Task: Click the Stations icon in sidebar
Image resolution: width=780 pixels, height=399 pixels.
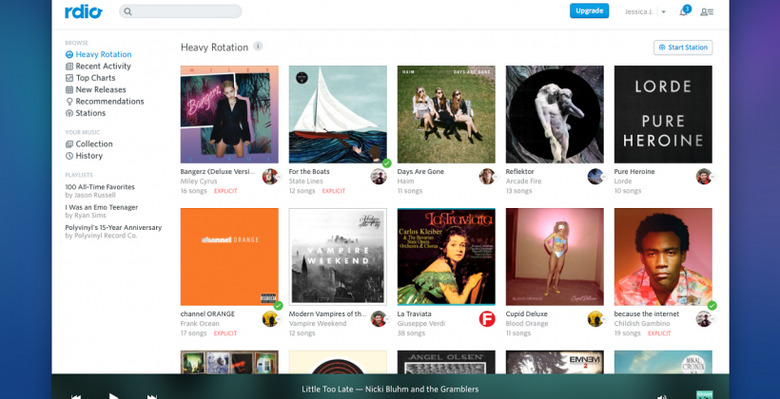Action: [x=69, y=113]
